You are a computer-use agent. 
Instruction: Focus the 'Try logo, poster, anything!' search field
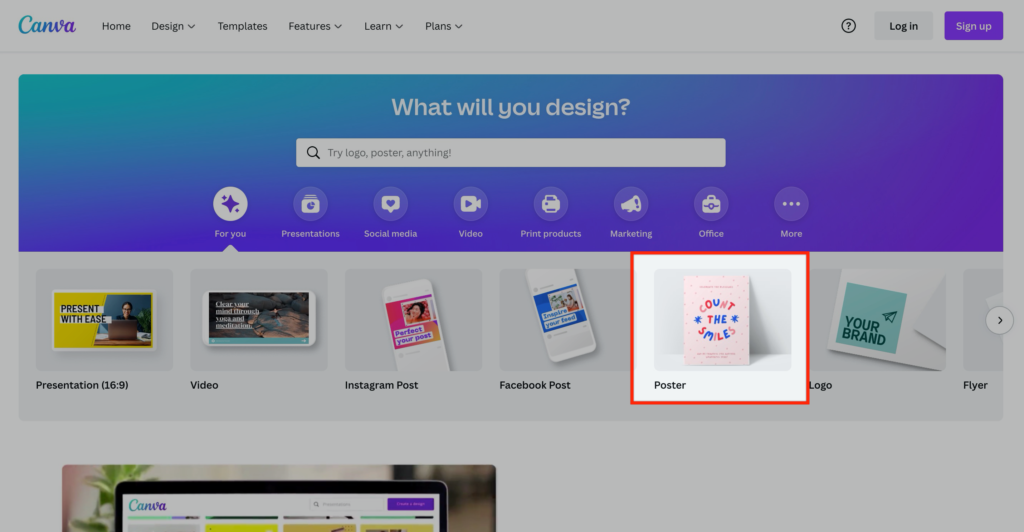(511, 152)
